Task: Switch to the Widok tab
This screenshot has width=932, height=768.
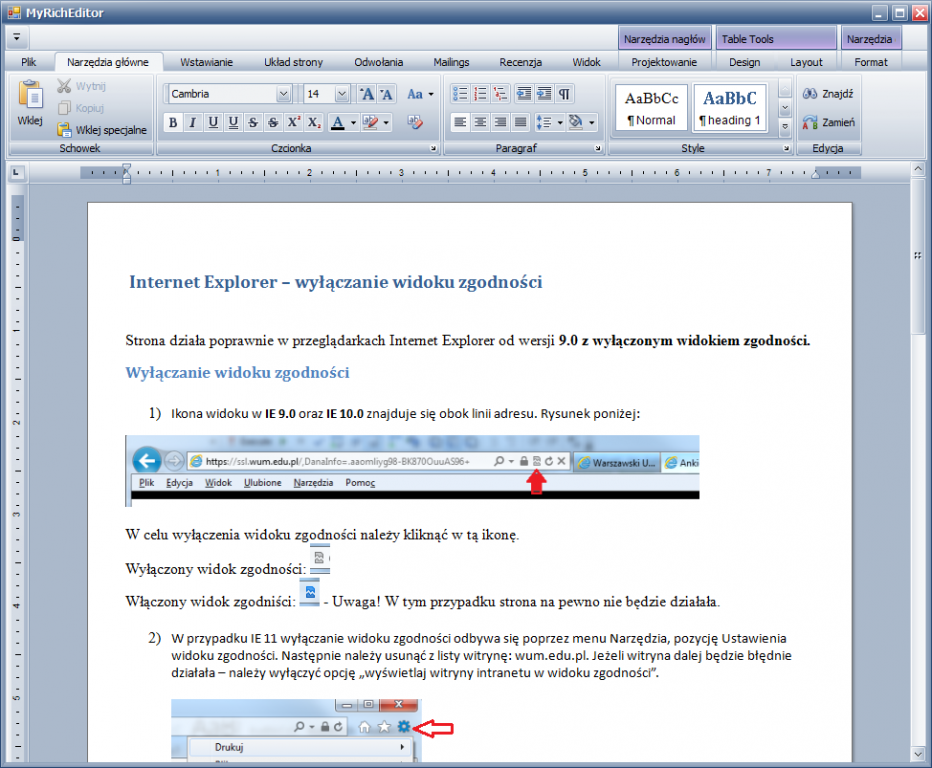Action: point(587,62)
